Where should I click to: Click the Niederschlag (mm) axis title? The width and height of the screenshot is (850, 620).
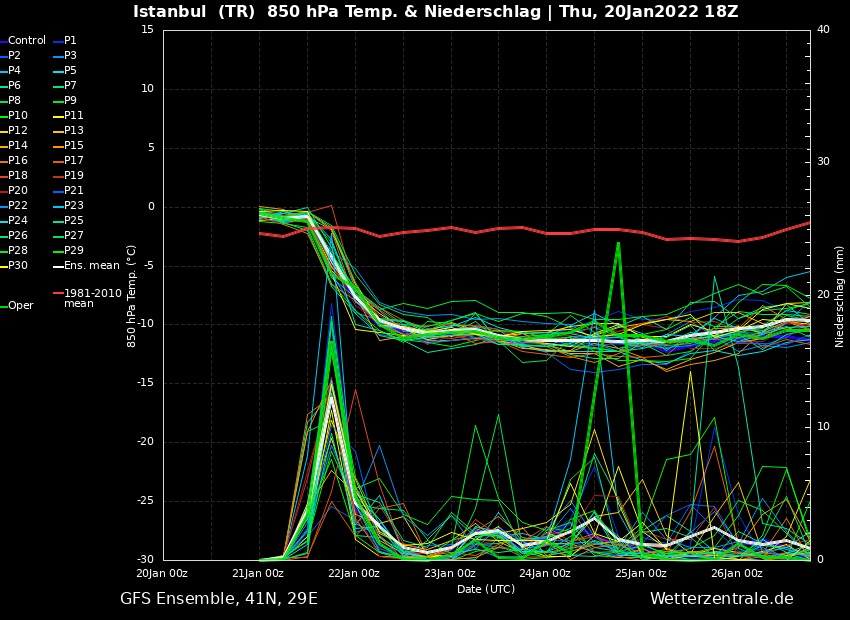coord(840,296)
